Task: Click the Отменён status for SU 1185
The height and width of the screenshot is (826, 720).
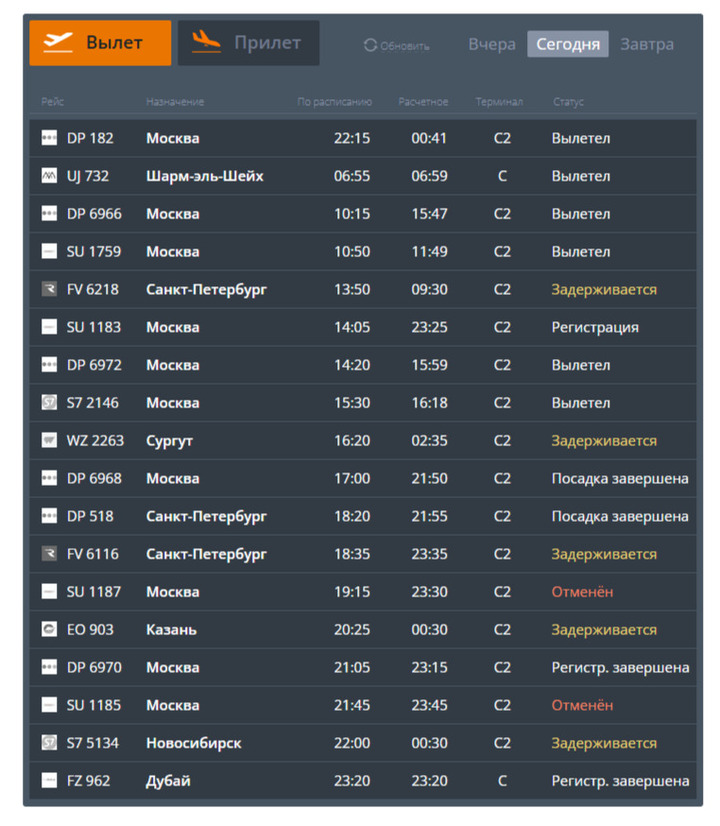Action: (x=582, y=705)
